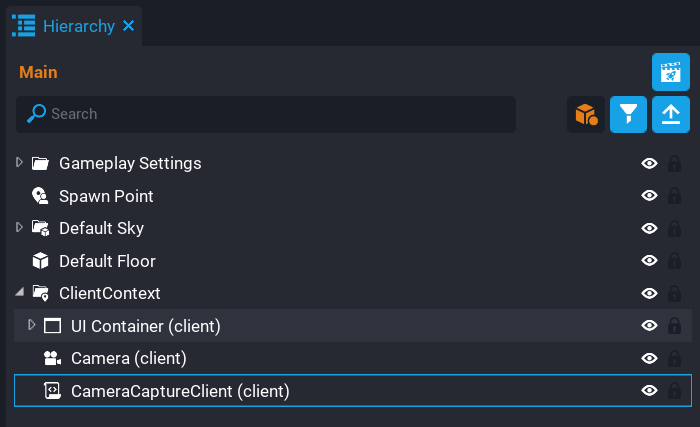Click the CameraCaptureClient script icon

point(52,391)
